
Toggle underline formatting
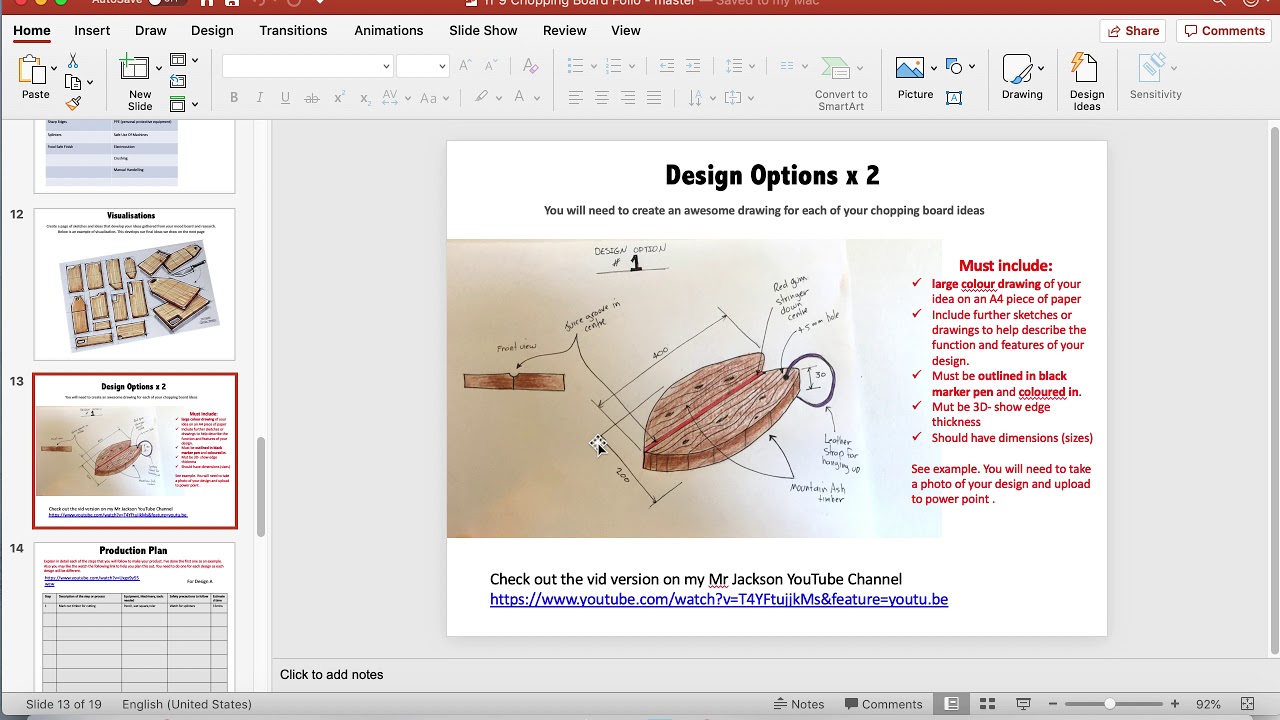285,98
